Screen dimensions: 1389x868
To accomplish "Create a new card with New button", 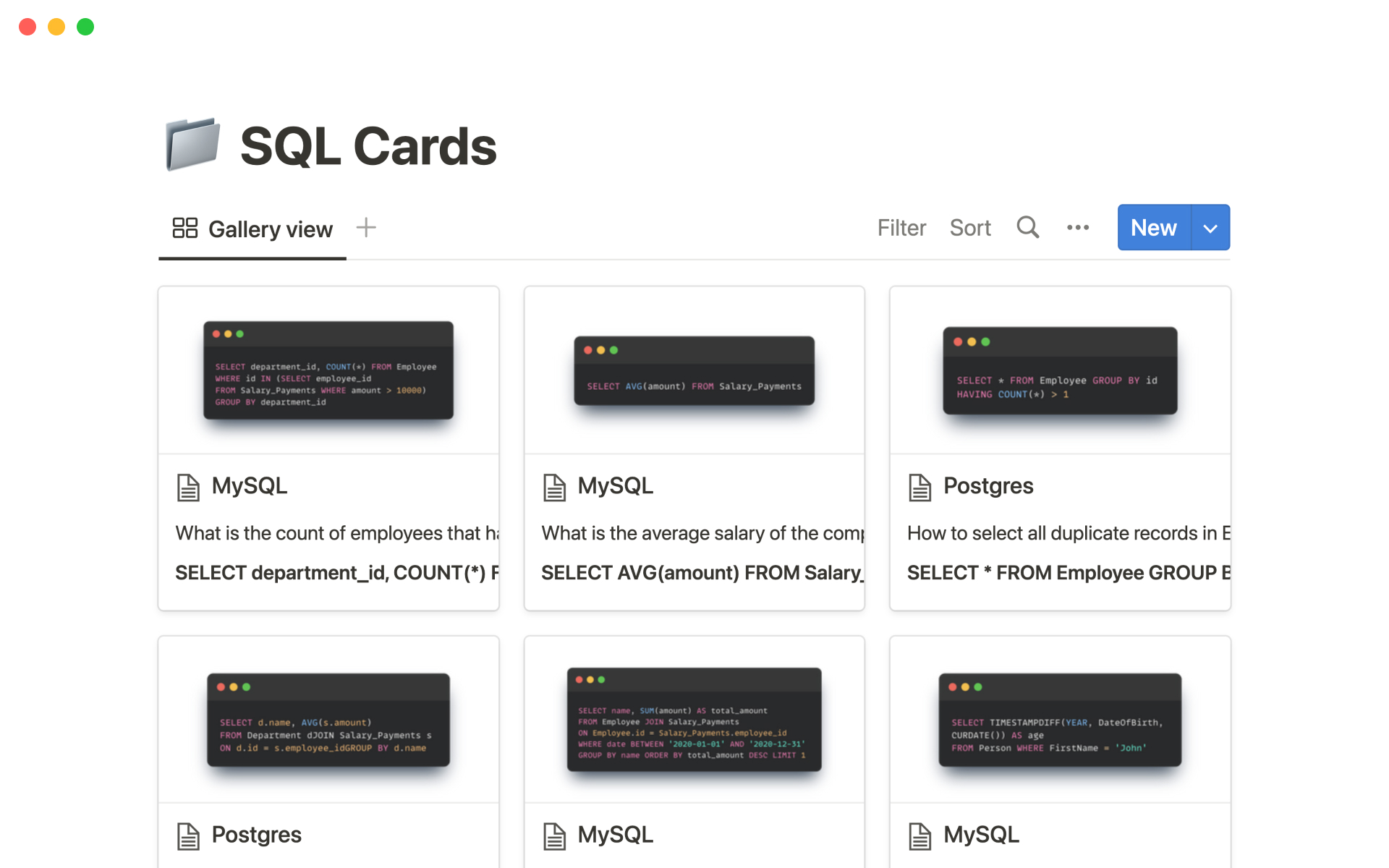I will tap(1153, 228).
